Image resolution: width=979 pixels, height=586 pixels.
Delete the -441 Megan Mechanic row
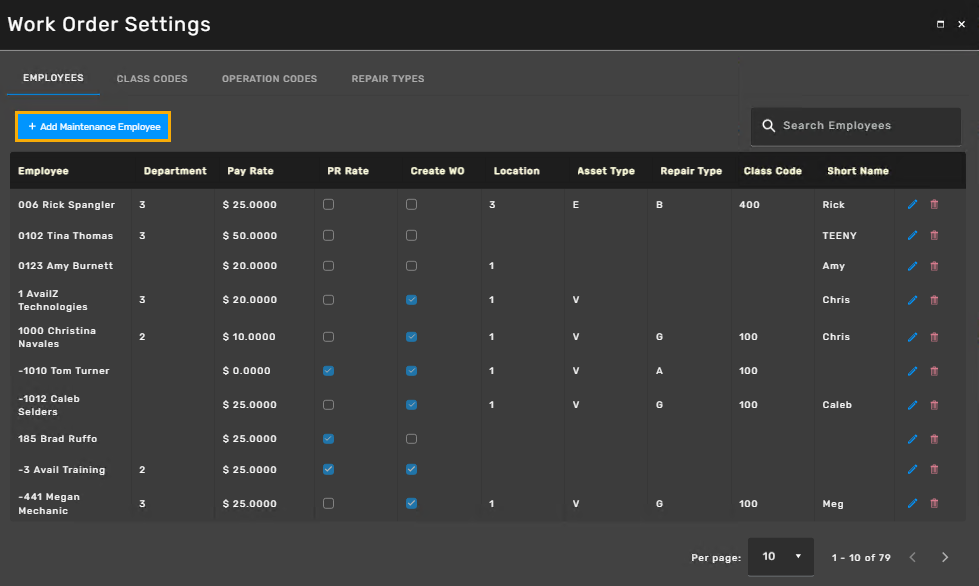[x=934, y=504]
